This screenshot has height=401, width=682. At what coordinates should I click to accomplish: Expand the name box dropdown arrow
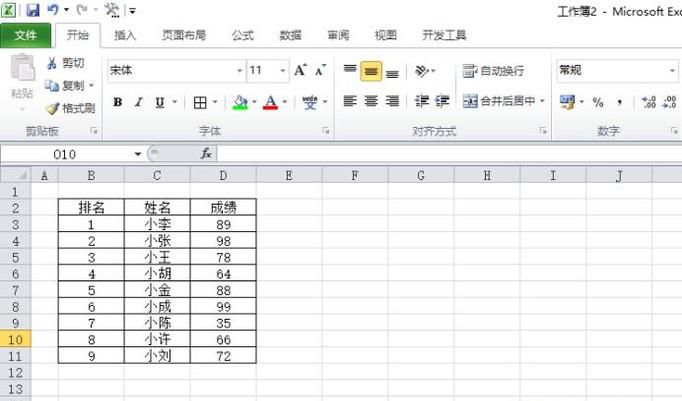138,154
